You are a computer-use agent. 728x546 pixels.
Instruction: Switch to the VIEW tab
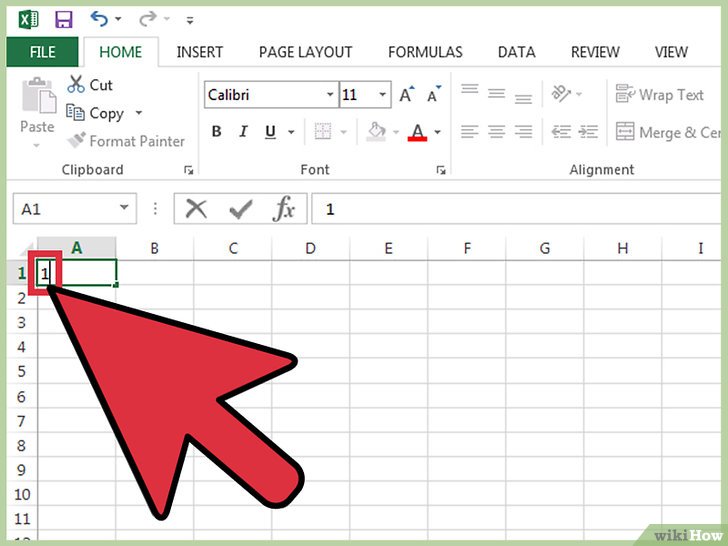[671, 52]
